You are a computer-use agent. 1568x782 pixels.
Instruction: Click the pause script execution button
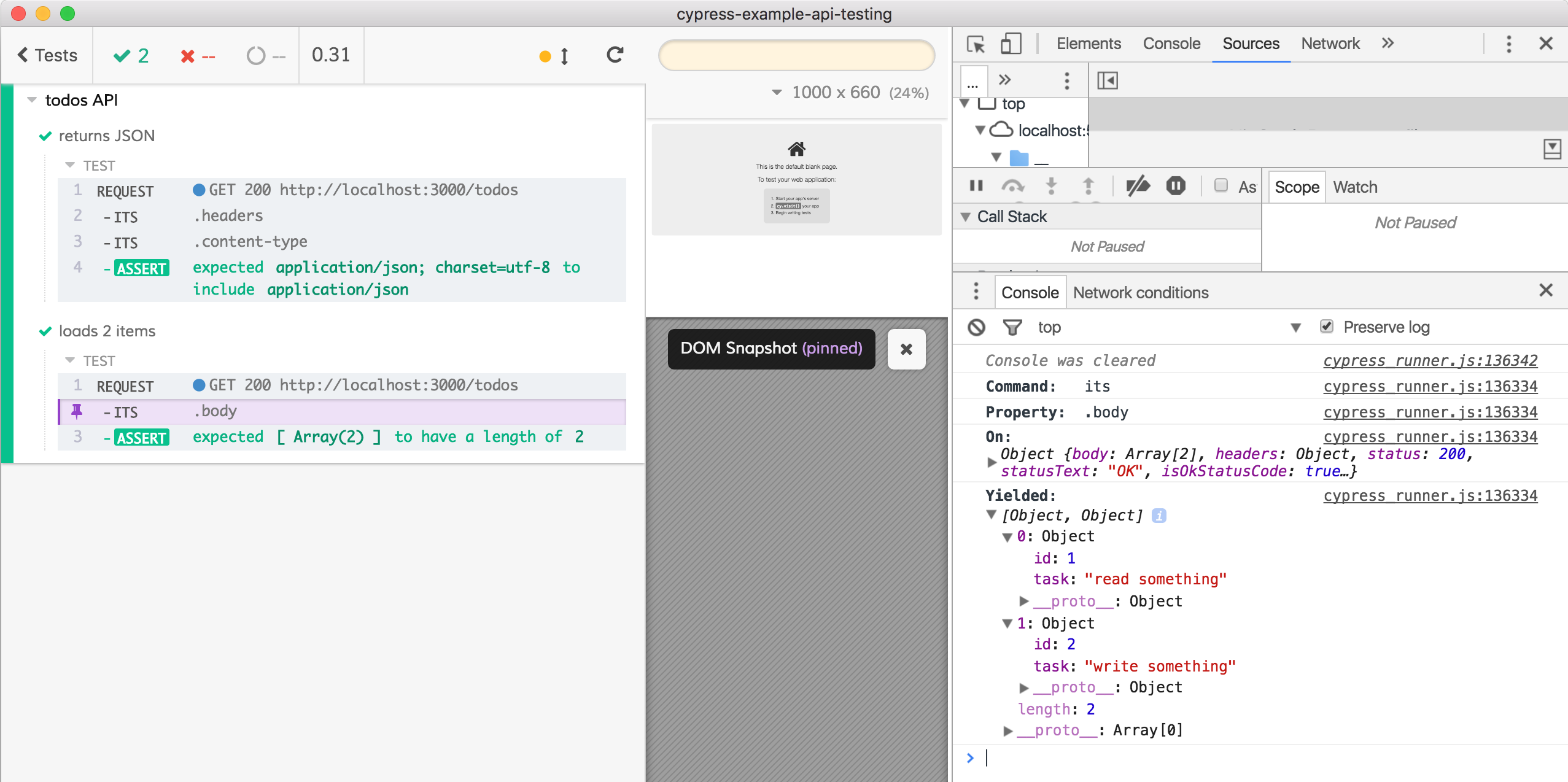[976, 186]
